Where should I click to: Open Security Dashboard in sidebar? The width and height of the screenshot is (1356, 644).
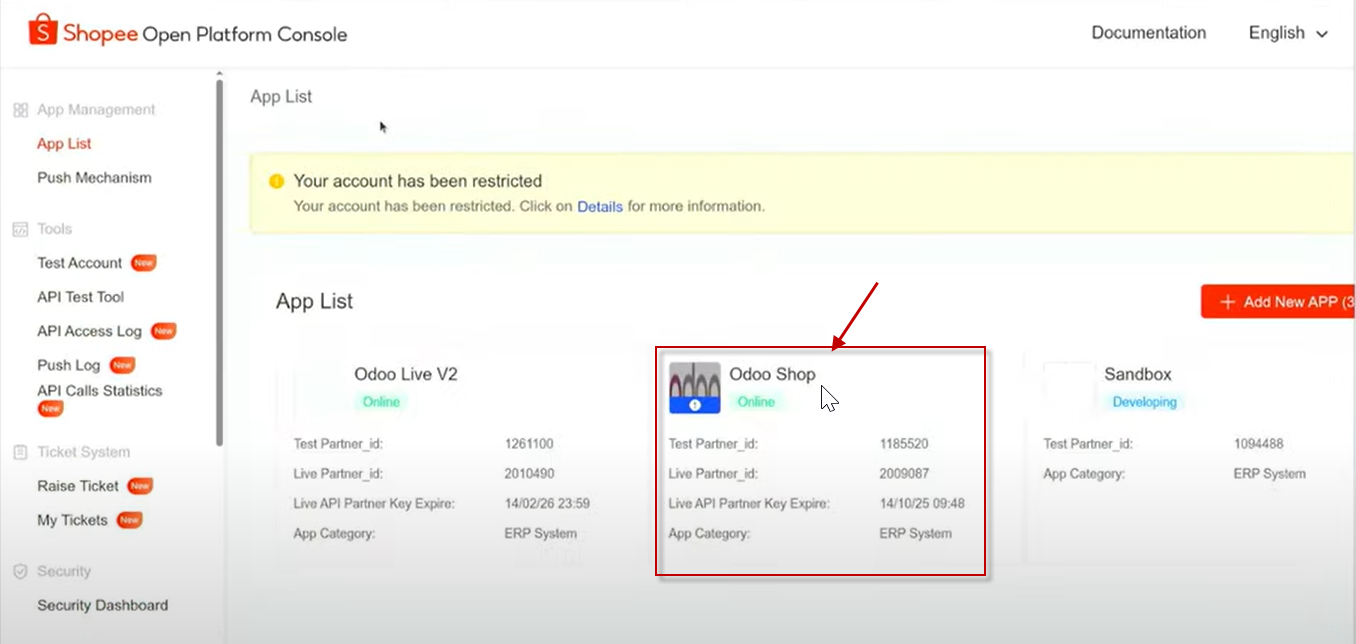pos(103,605)
